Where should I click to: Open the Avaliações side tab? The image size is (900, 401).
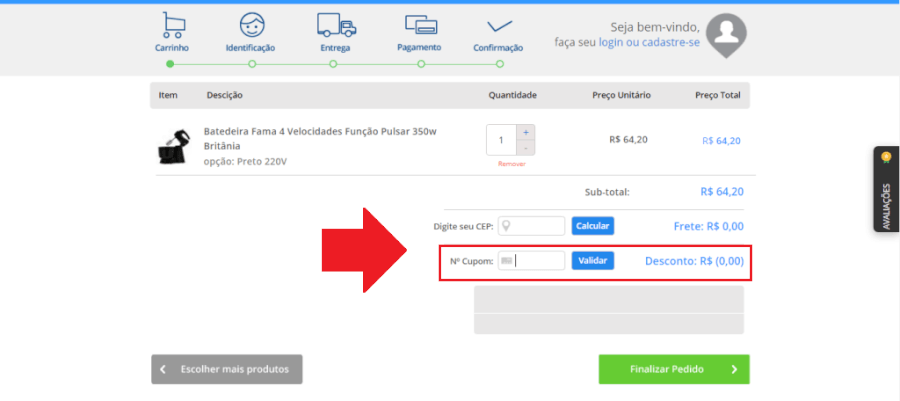[885, 190]
